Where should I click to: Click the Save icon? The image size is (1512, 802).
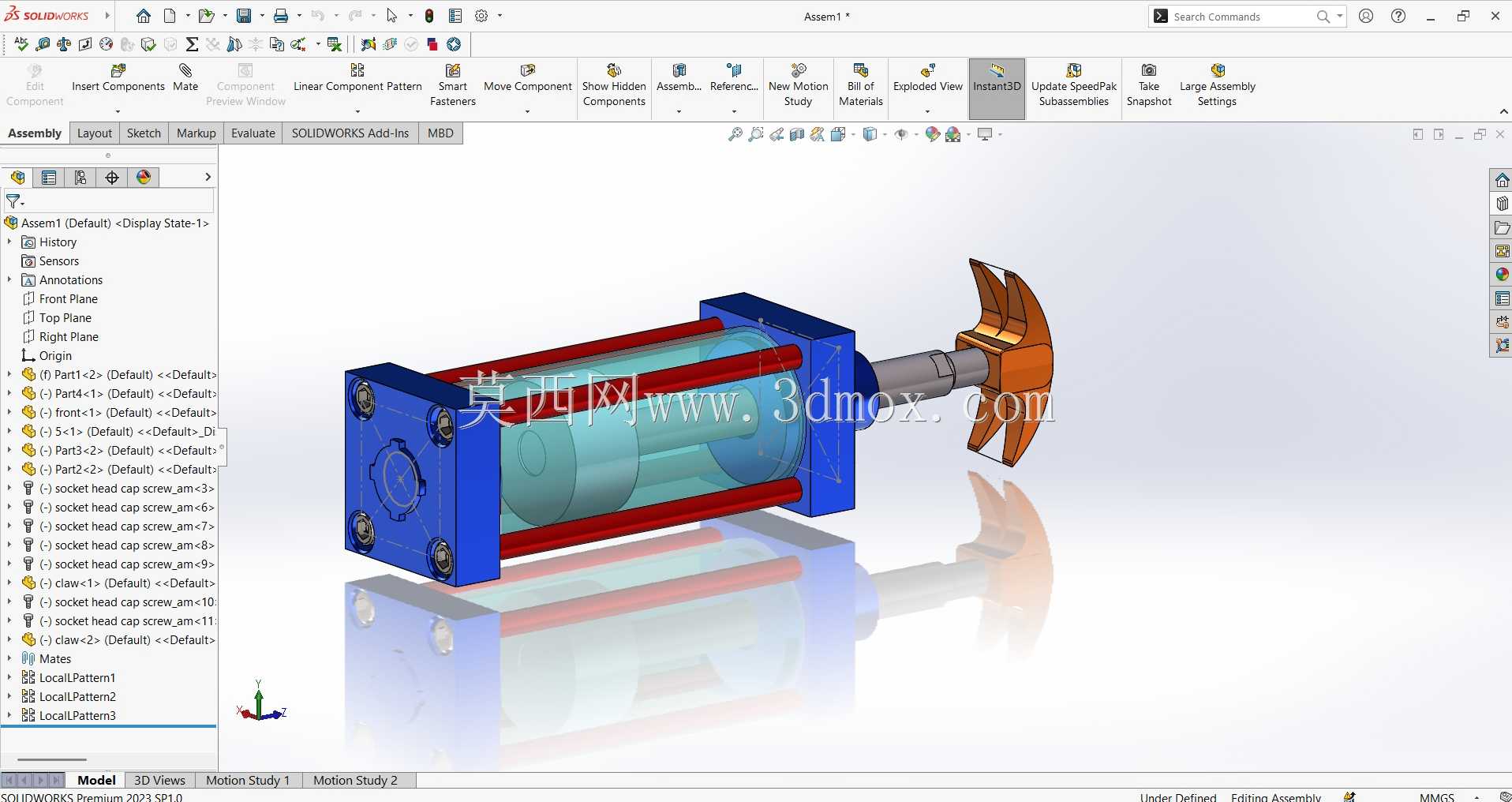pyautogui.click(x=244, y=16)
